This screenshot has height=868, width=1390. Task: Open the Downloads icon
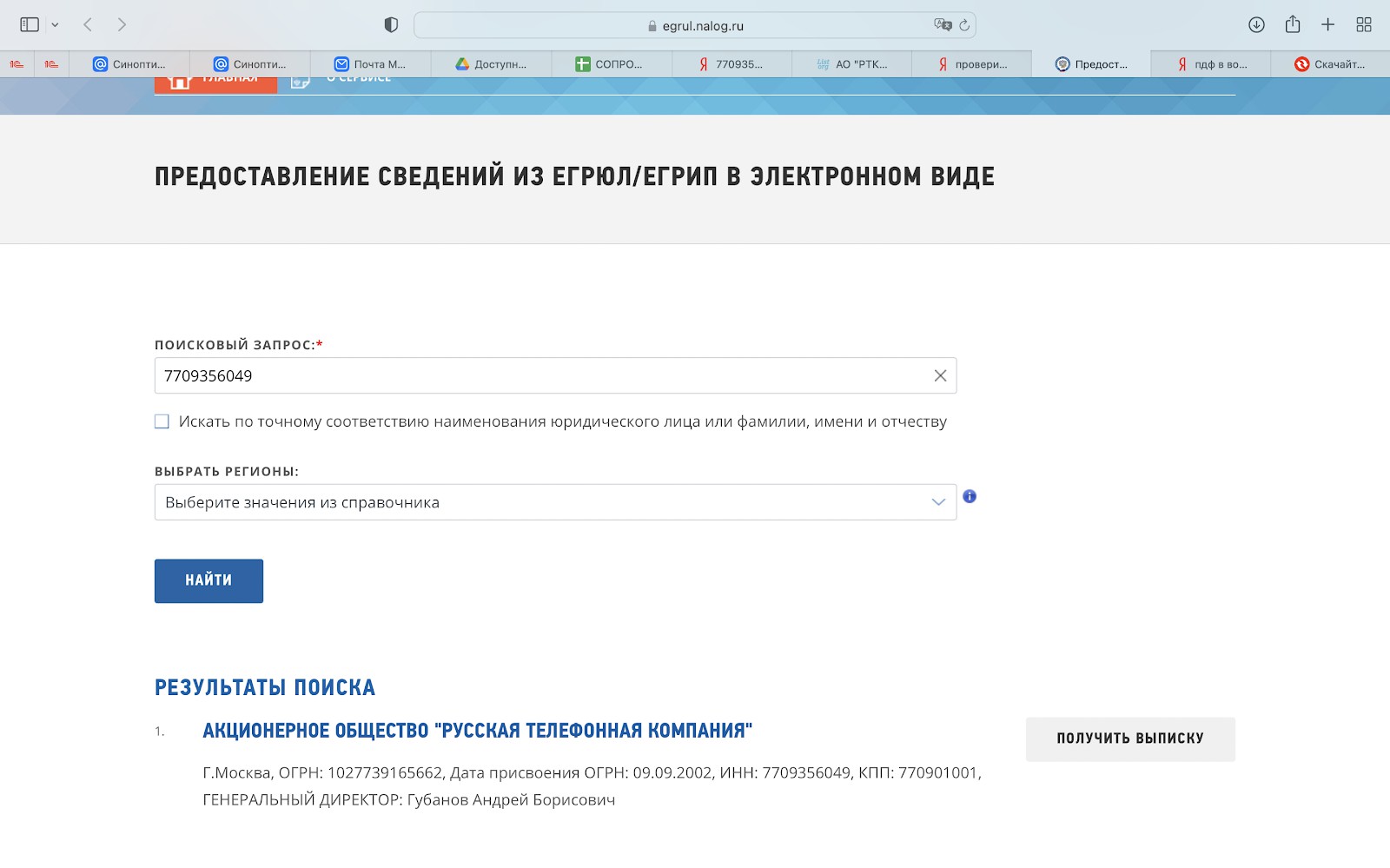pos(1255,25)
